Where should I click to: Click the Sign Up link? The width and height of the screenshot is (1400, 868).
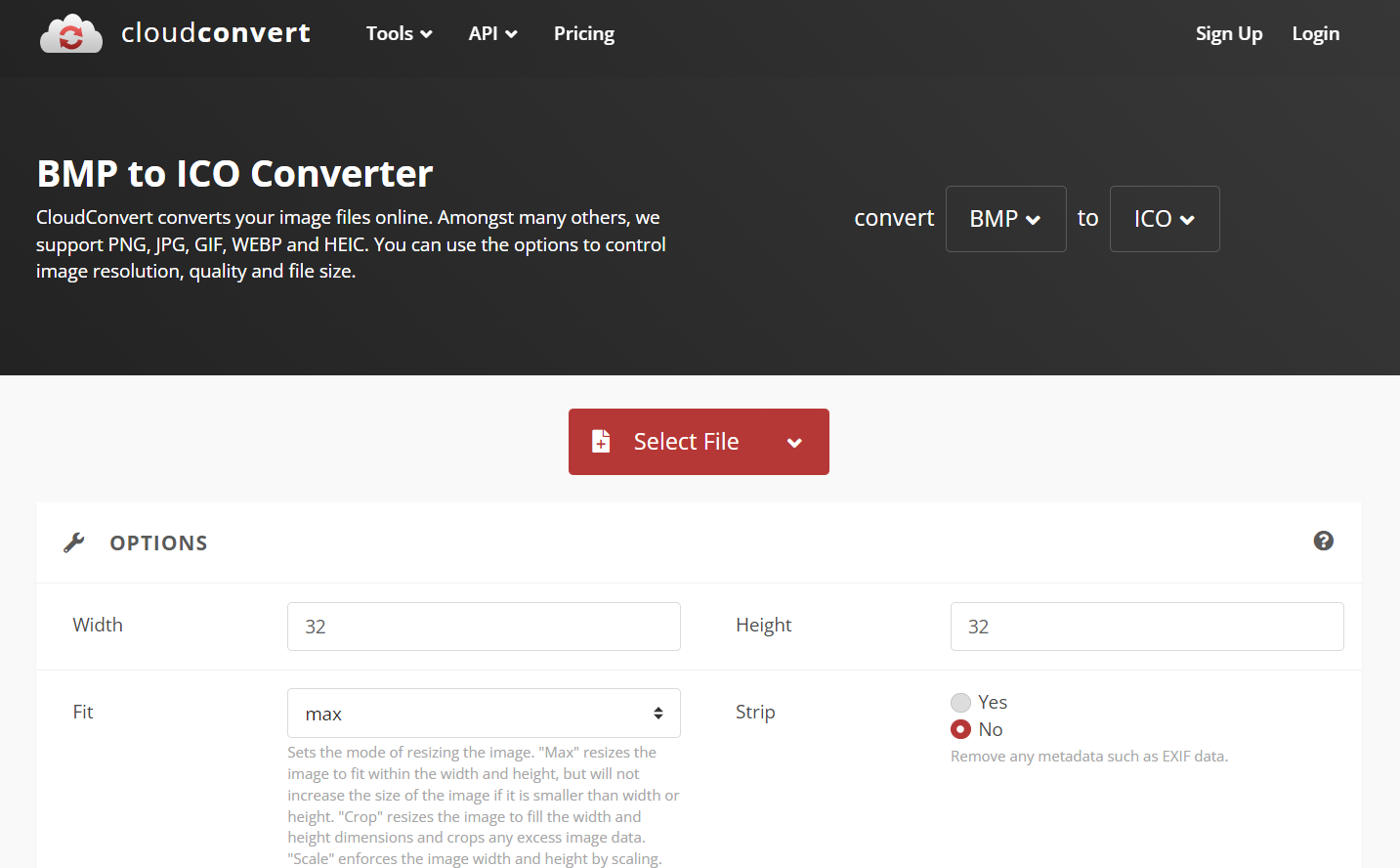tap(1229, 33)
